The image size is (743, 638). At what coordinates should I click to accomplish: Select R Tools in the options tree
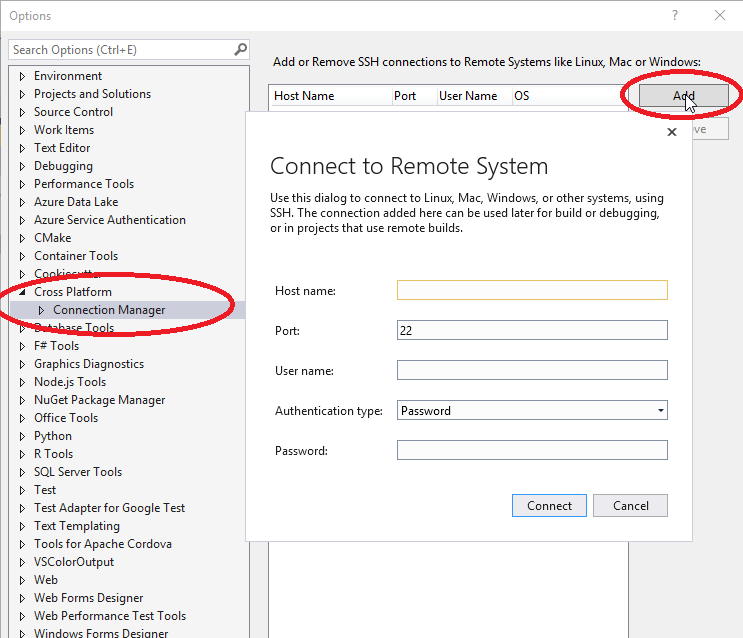coord(54,454)
